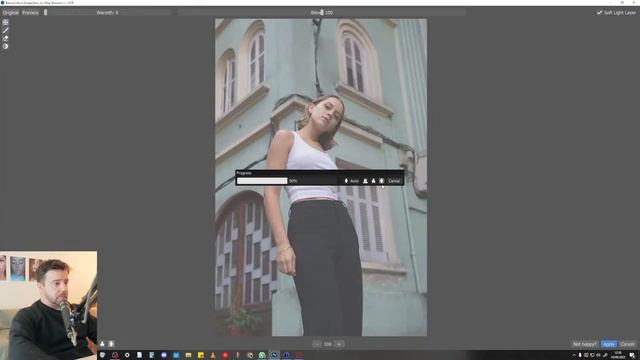
Task: Open VLC cone icon on the taskbar
Action: pyautogui.click(x=213, y=355)
